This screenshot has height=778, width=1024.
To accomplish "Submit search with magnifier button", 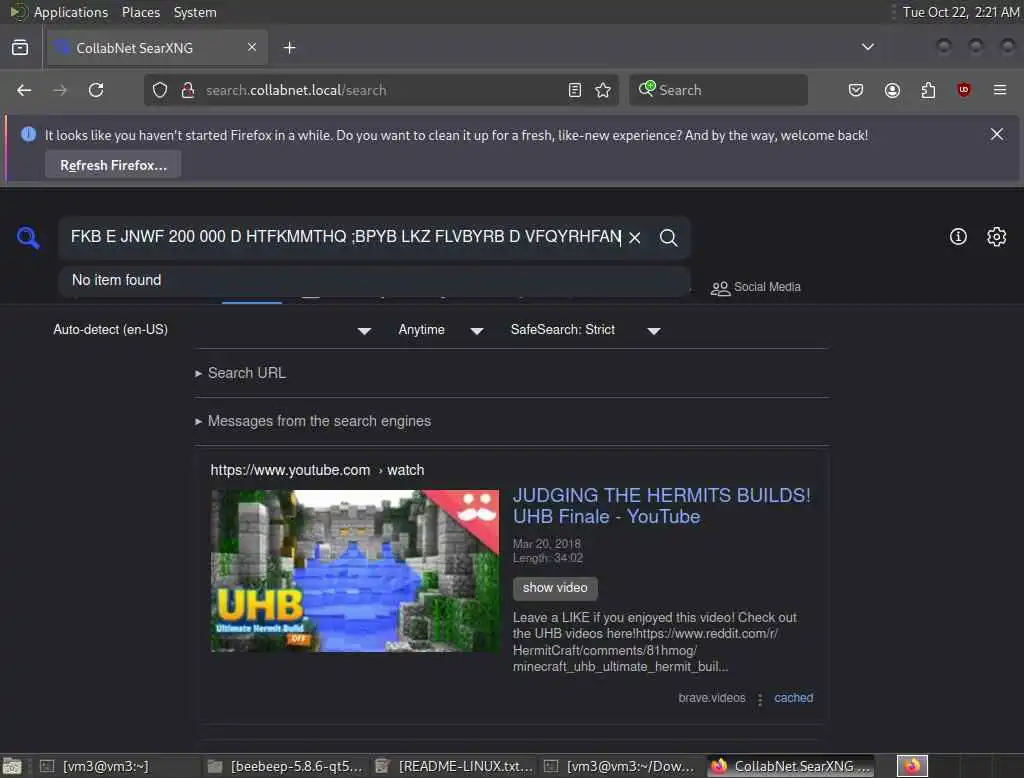I will (668, 238).
